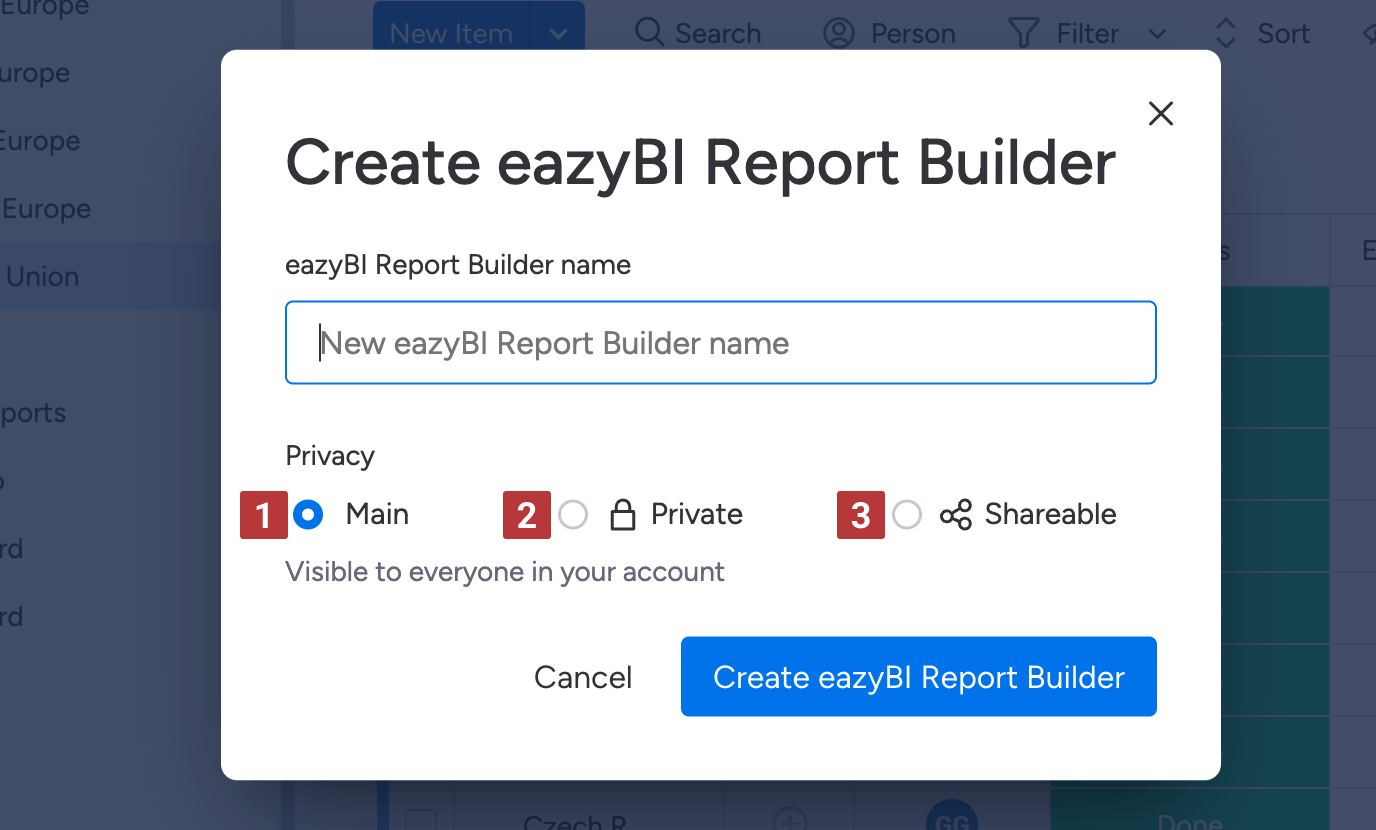The height and width of the screenshot is (830, 1376).
Task: Click the 'eazyBI Report Builder name' field label
Action: [x=458, y=265]
